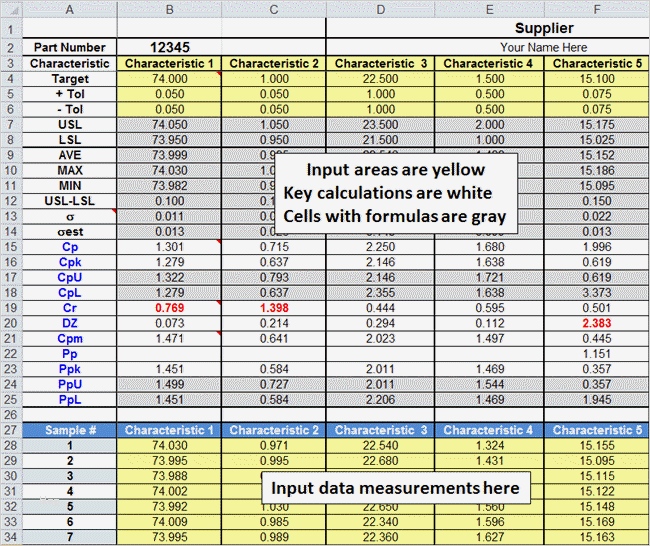This screenshot has width=650, height=546.
Task: Click PpL value 1.945
Action: point(597,400)
